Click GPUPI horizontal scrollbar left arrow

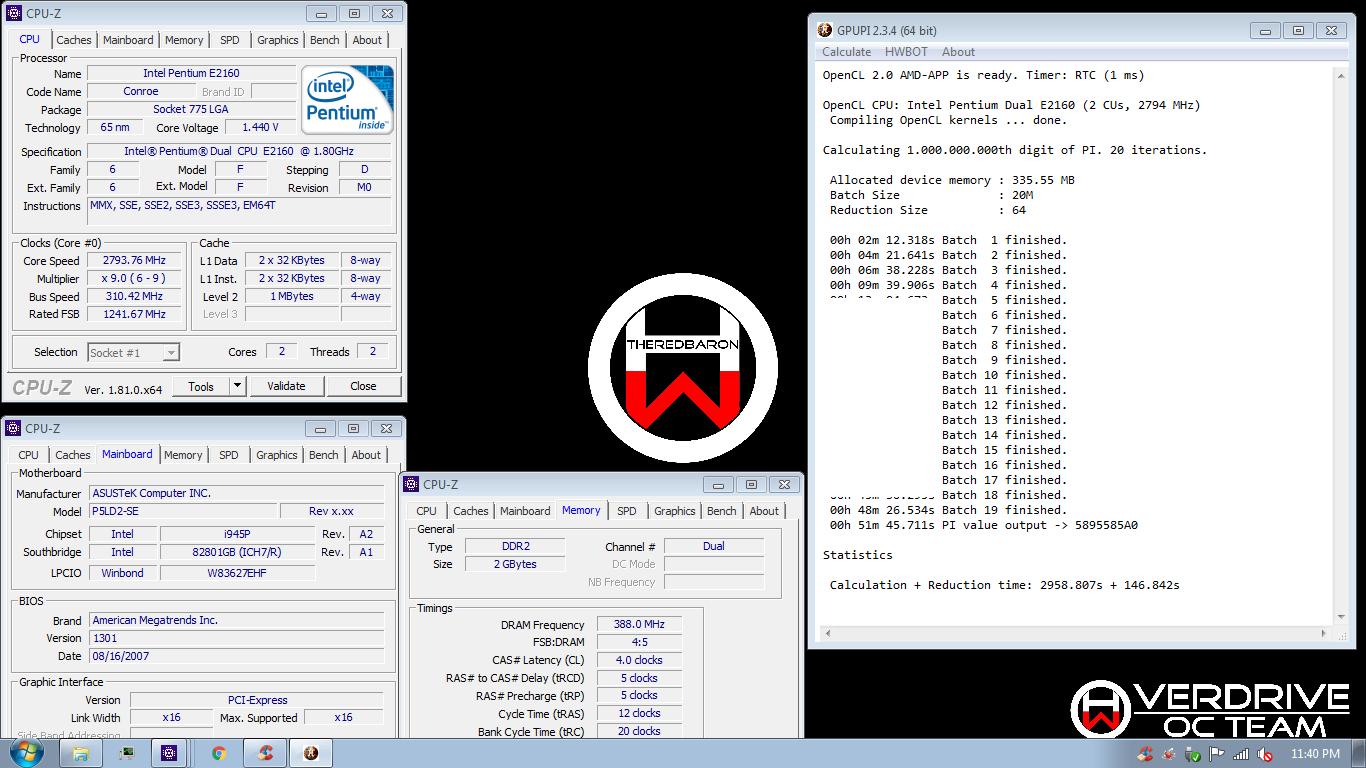[828, 633]
